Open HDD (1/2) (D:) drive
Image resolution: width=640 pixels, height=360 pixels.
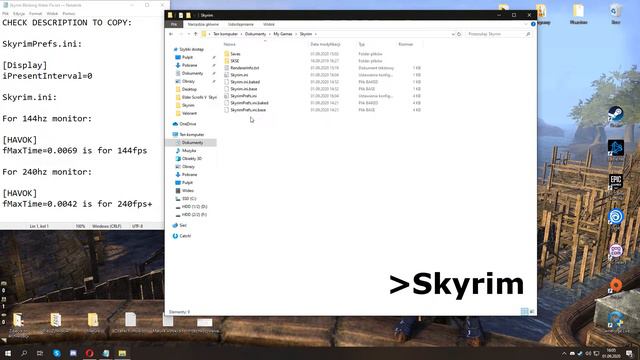194,207
